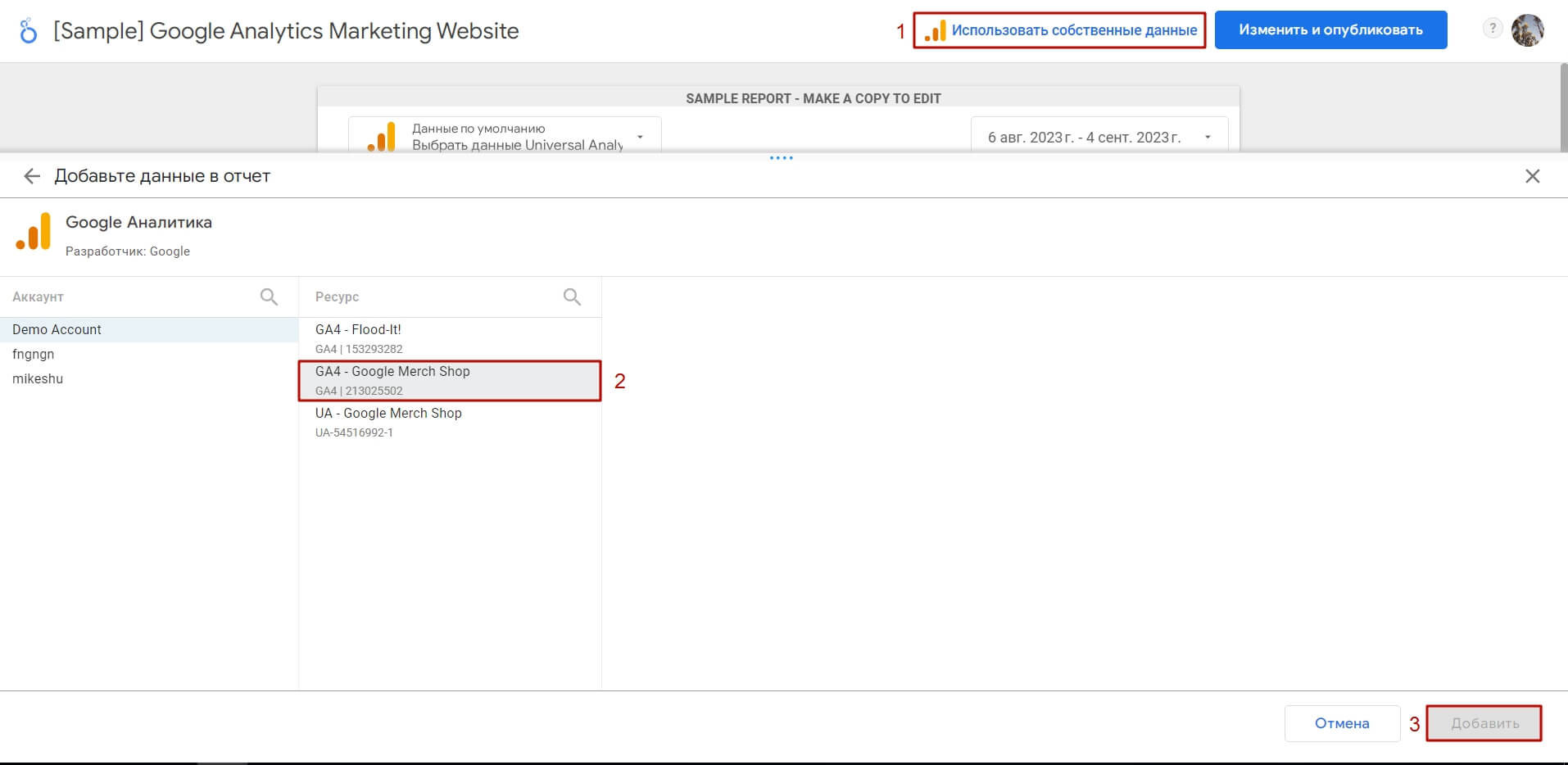Screen dimensions: 1568x765
Task: Click the Отмена button
Action: [x=1342, y=723]
